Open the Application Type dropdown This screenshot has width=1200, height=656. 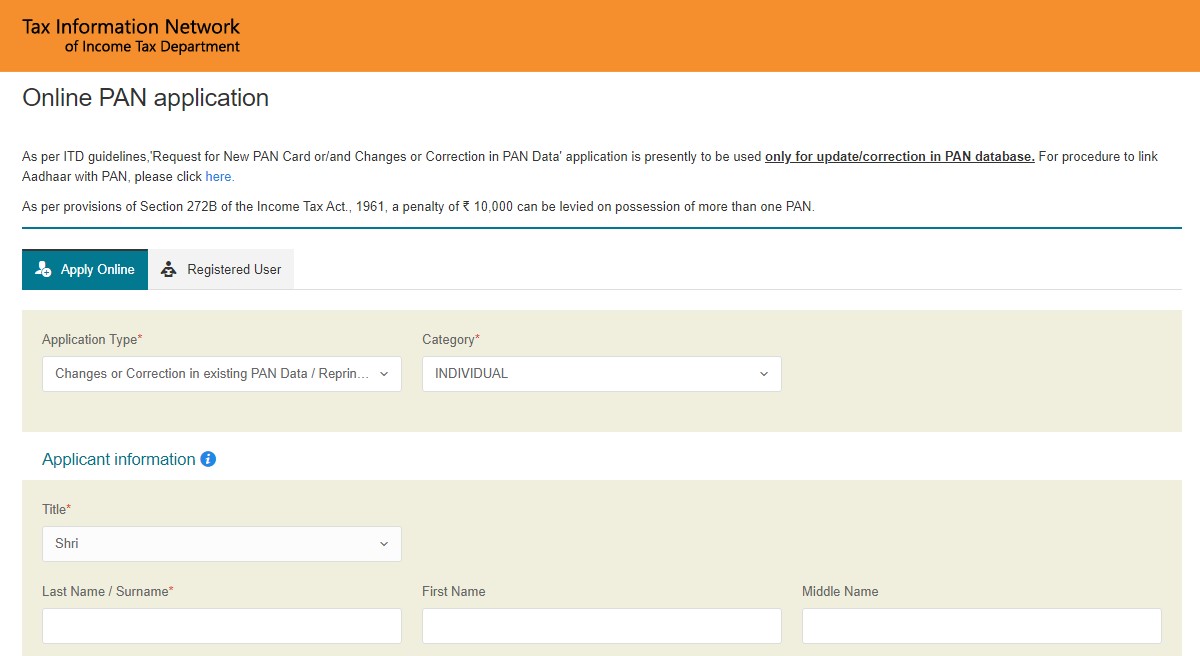tap(222, 373)
